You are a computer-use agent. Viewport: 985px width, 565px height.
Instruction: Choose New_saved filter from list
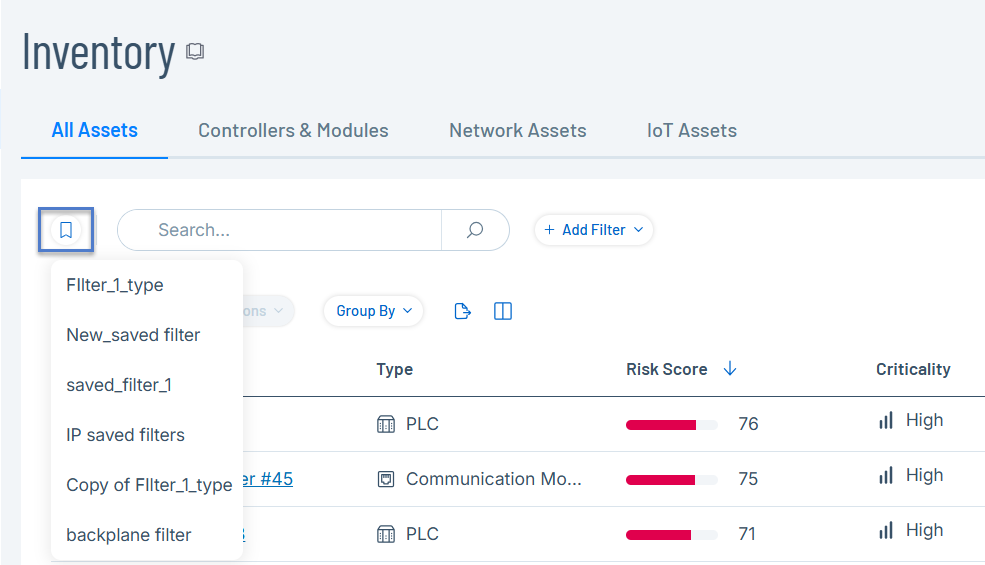click(133, 335)
